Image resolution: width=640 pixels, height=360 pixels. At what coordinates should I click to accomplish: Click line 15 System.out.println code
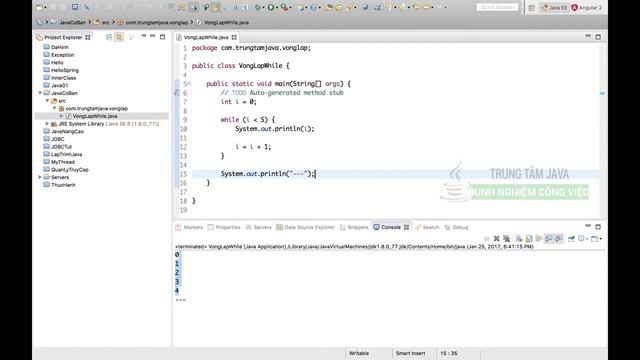point(267,174)
